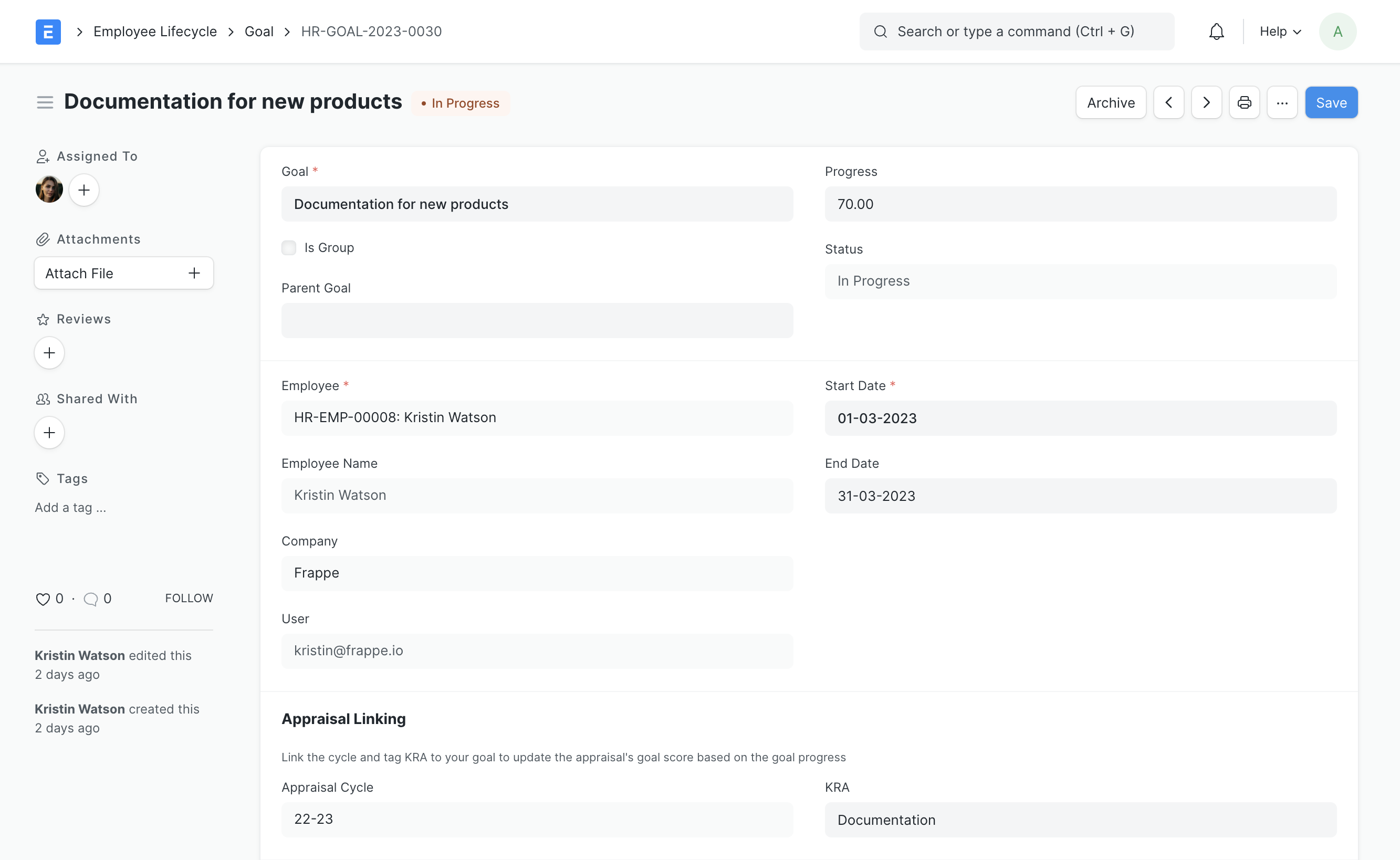The image size is (1400, 860).
Task: Click the Progress value field
Action: tap(1080, 204)
